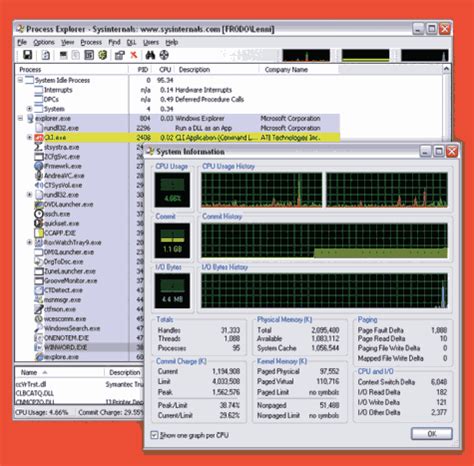Click the I/O mini graph in the toolbar
Screen dimensions: 474x466
tap(425, 55)
